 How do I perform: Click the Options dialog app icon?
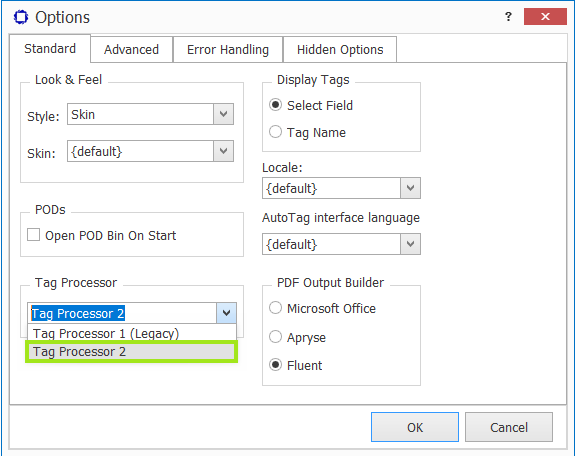click(x=21, y=17)
